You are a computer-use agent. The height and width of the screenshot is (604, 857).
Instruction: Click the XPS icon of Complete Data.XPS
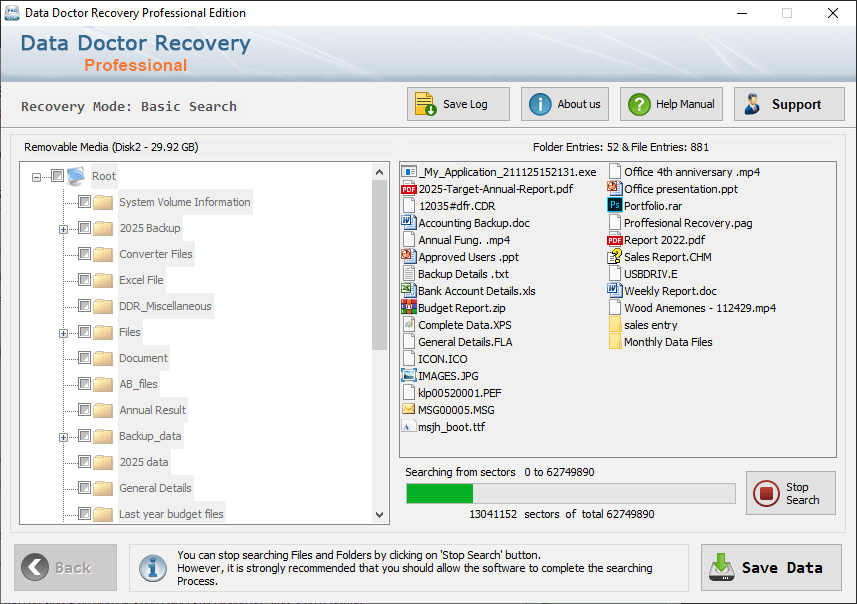click(x=408, y=325)
